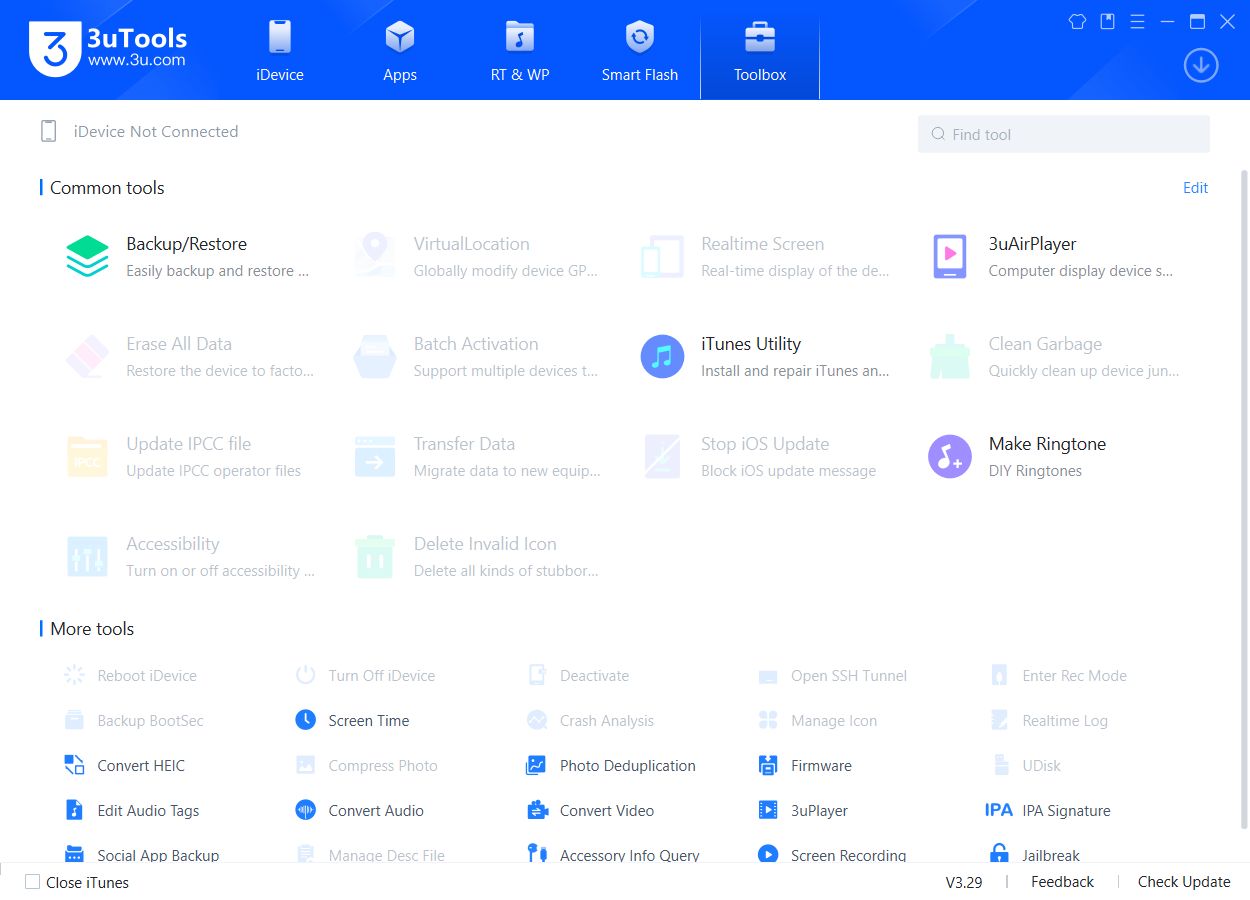Click the Realtime Log entry
Image resolution: width=1250 pixels, height=900 pixels.
pyautogui.click(x=1048, y=720)
